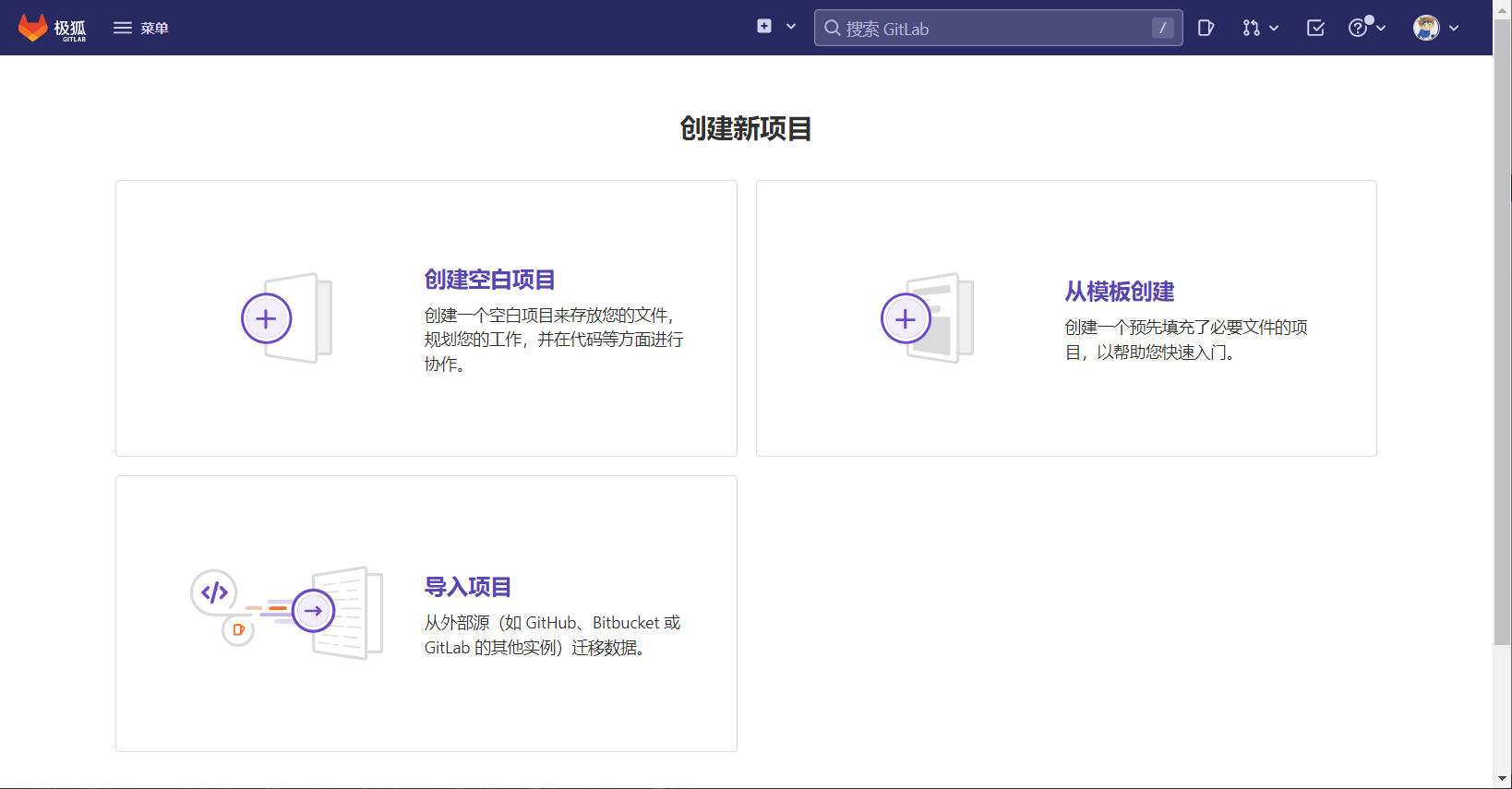1512x789 pixels.
Task: Select the description text under 从模板创建
Action: point(1186,340)
